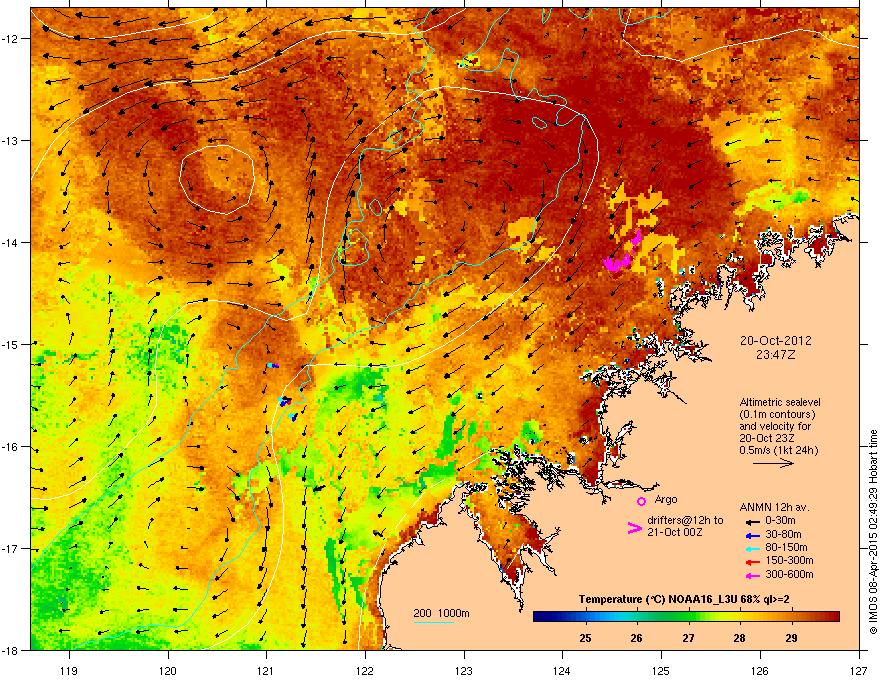Click the longitude axis label 126
880x680 pixels.
[x=760, y=670]
